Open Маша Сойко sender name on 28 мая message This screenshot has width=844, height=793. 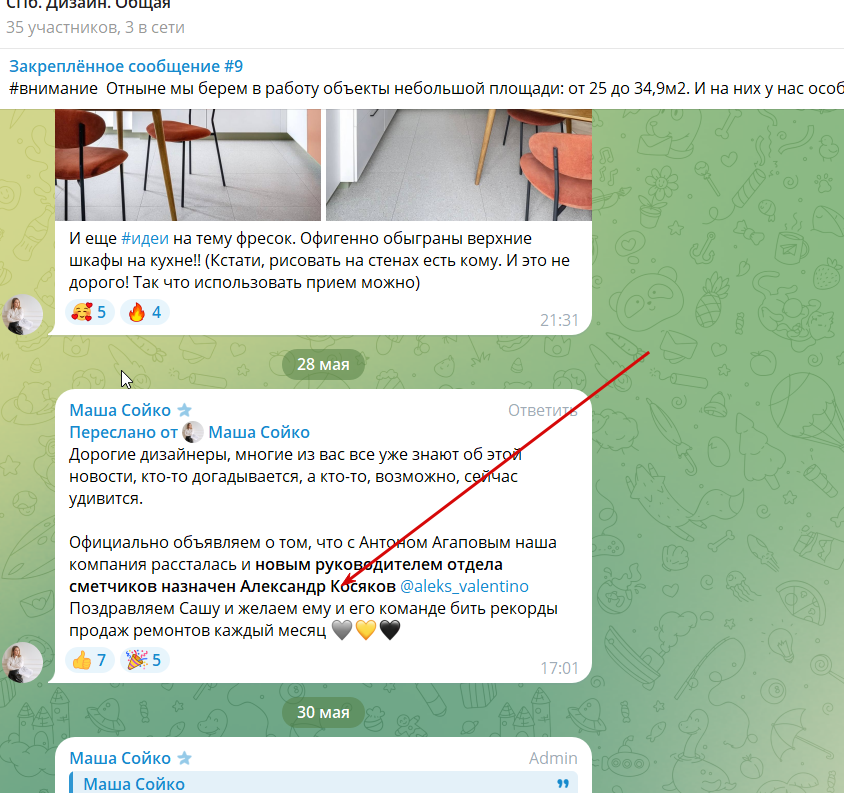coord(120,410)
